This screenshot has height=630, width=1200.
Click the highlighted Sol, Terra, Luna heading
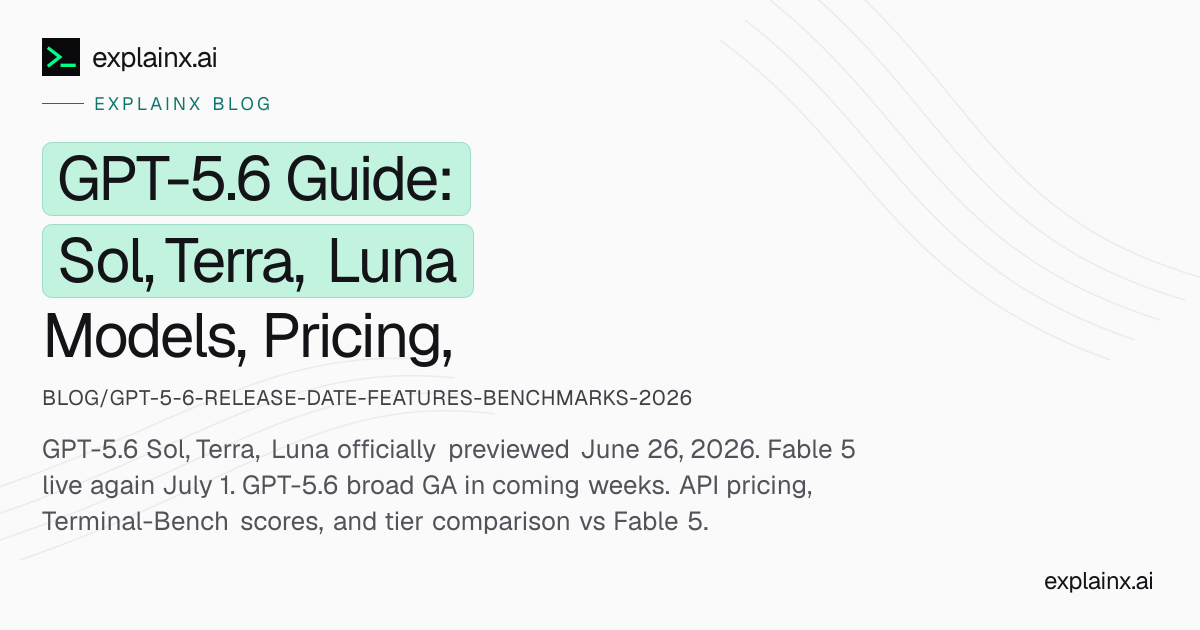[257, 261]
